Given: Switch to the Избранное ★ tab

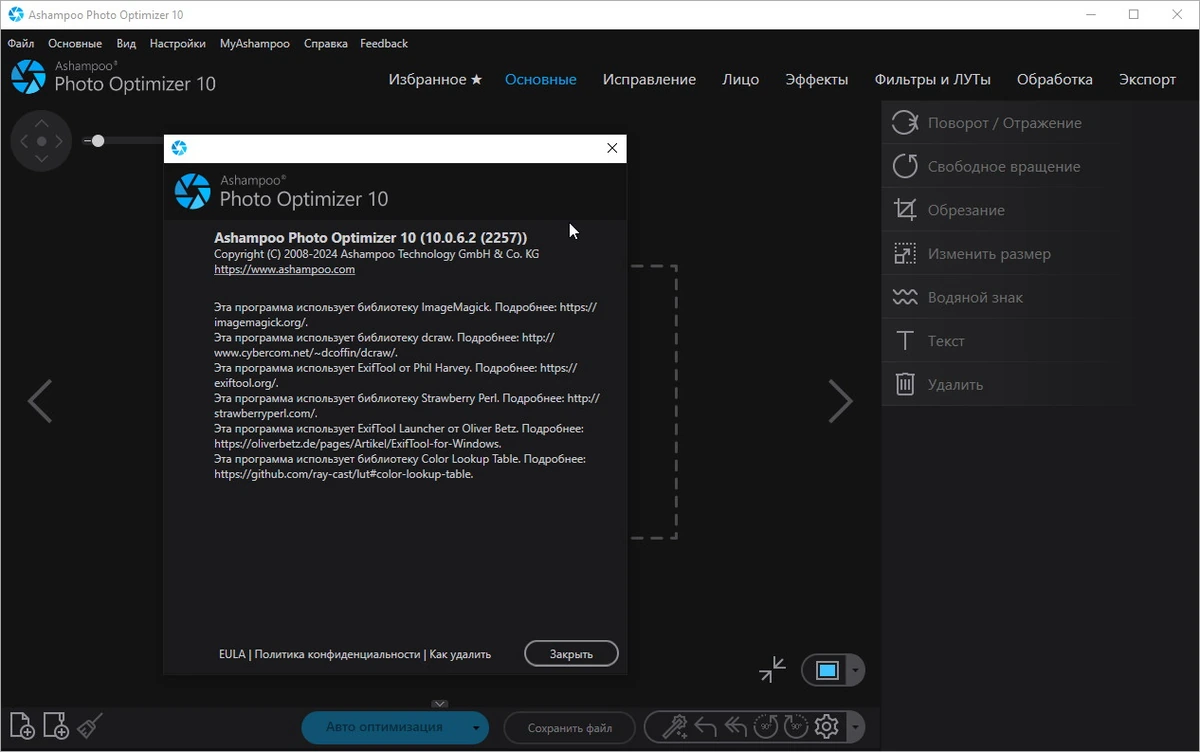Looking at the screenshot, I should (x=435, y=80).
